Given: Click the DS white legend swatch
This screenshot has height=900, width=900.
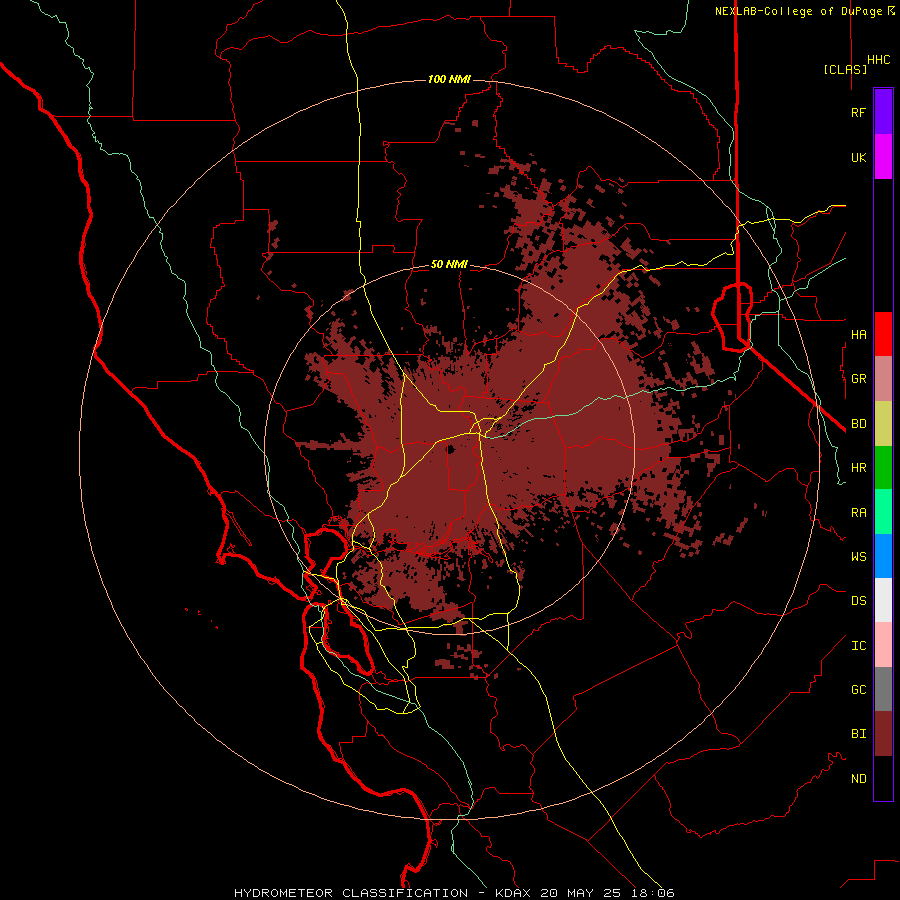Looking at the screenshot, I should pos(883,600).
